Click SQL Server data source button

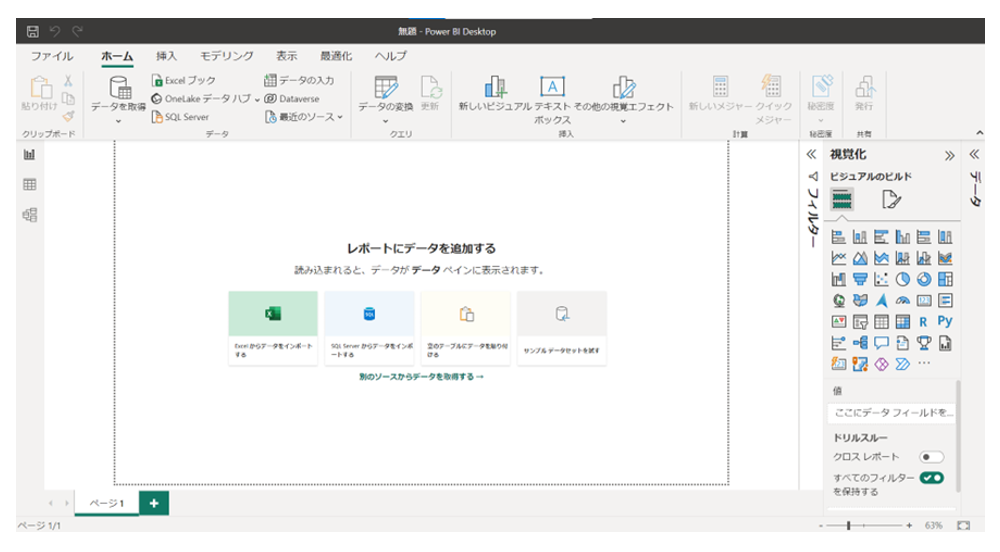[180, 117]
